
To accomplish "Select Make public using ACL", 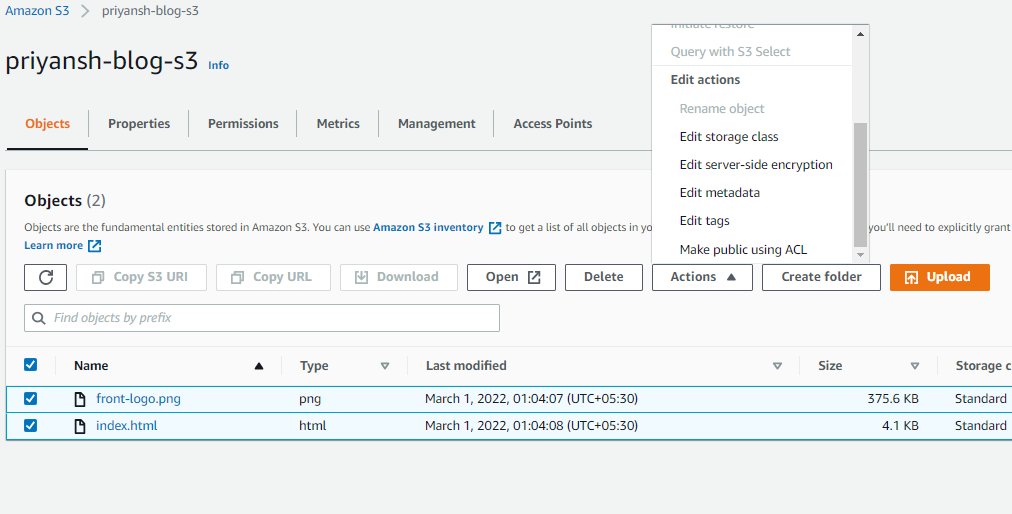I will 743,250.
